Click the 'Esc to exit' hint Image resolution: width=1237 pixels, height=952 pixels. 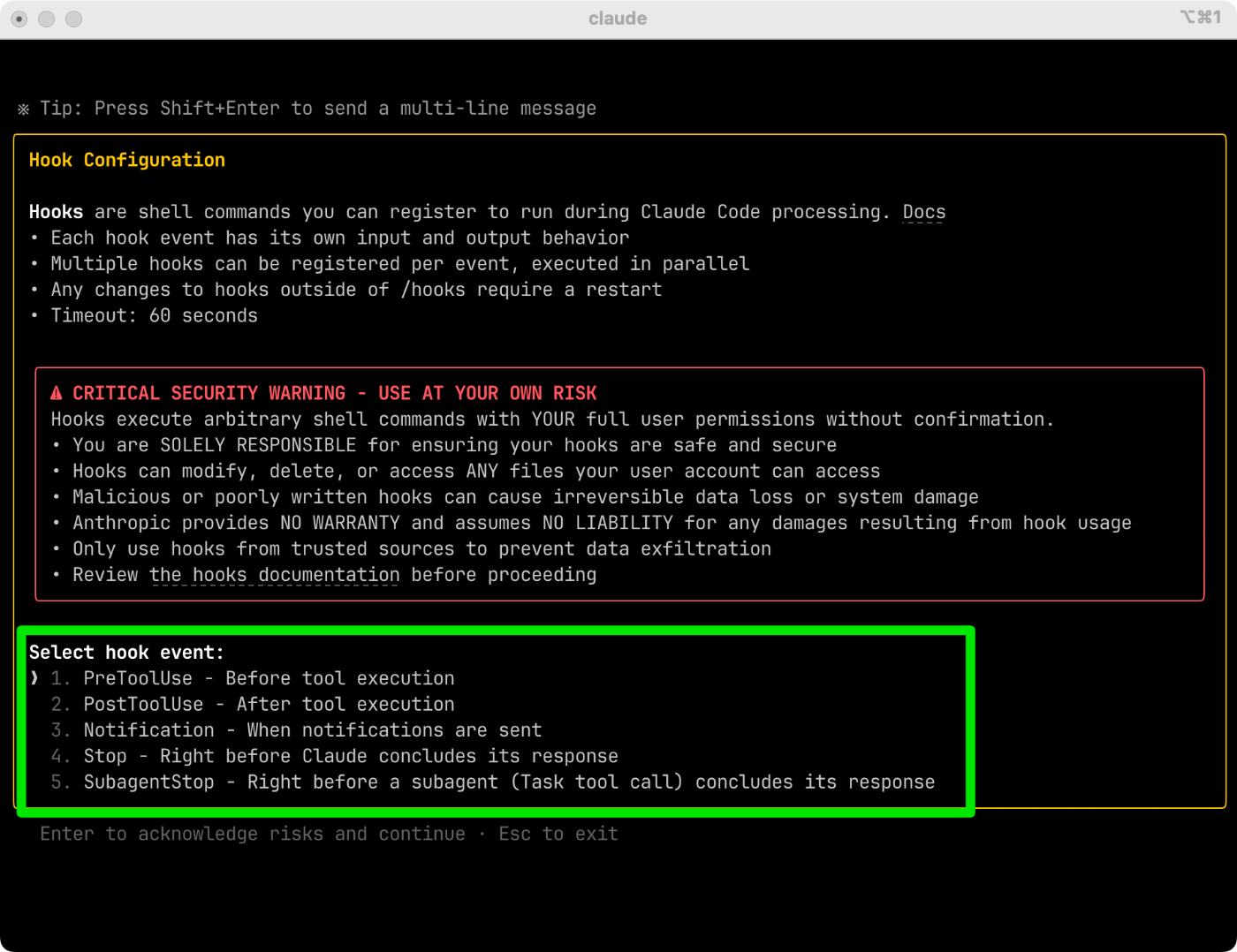coord(558,834)
